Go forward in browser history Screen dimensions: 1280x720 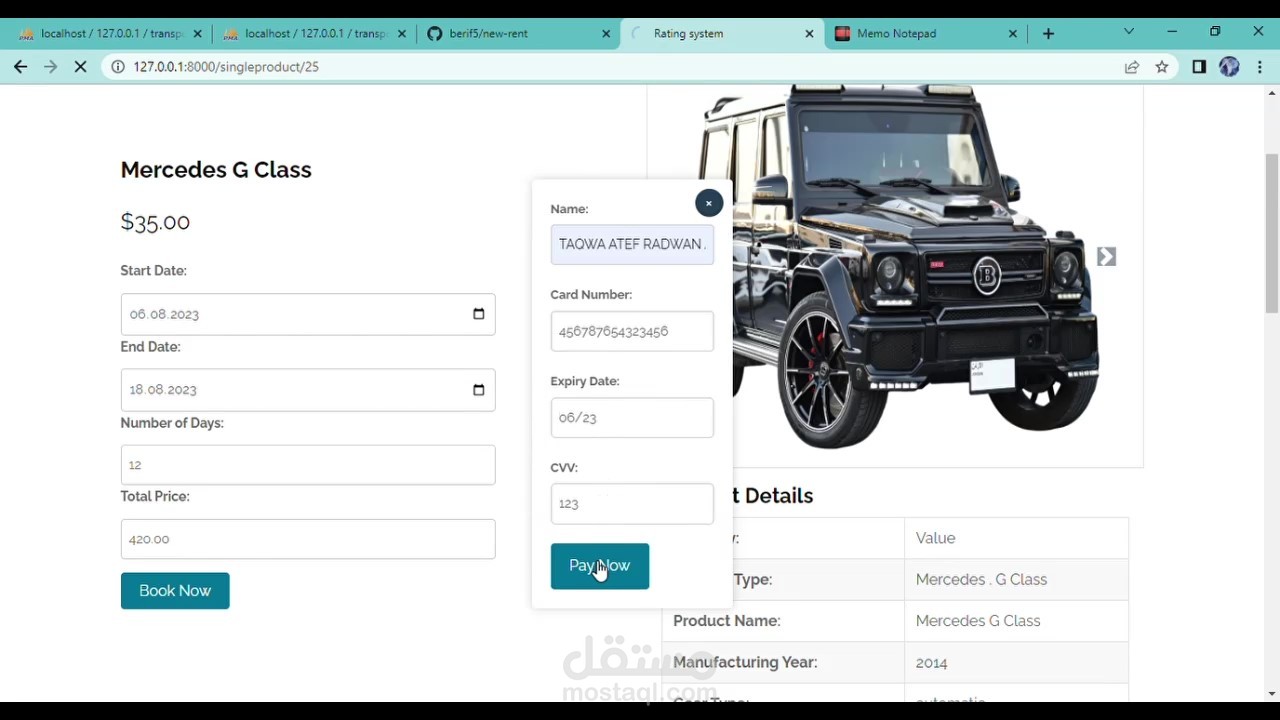[x=51, y=67]
